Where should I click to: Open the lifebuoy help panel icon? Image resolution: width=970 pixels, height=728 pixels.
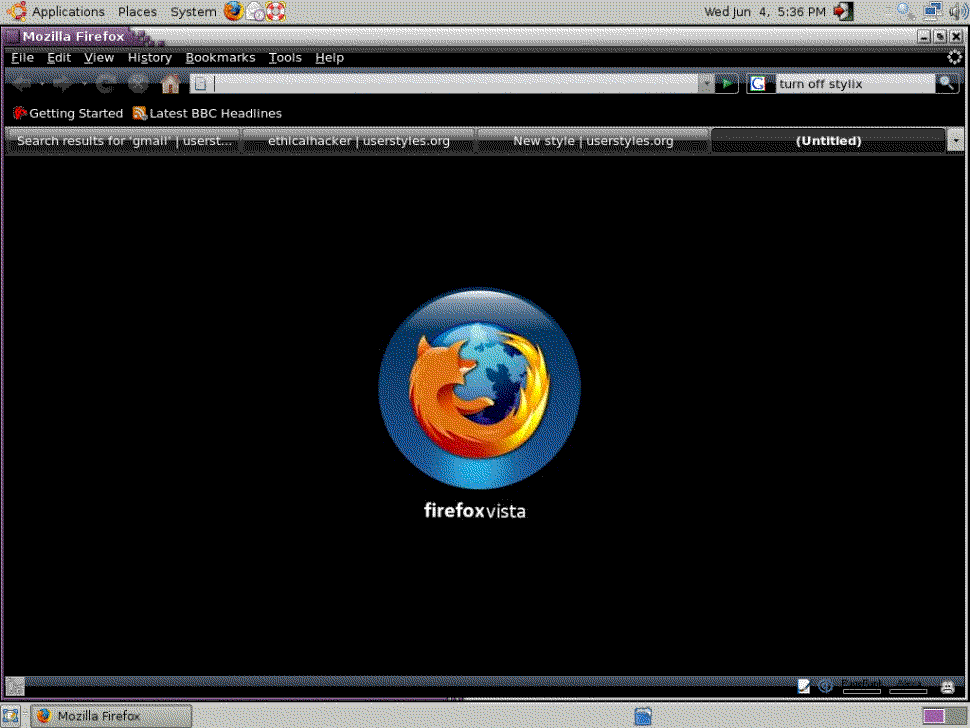(276, 11)
